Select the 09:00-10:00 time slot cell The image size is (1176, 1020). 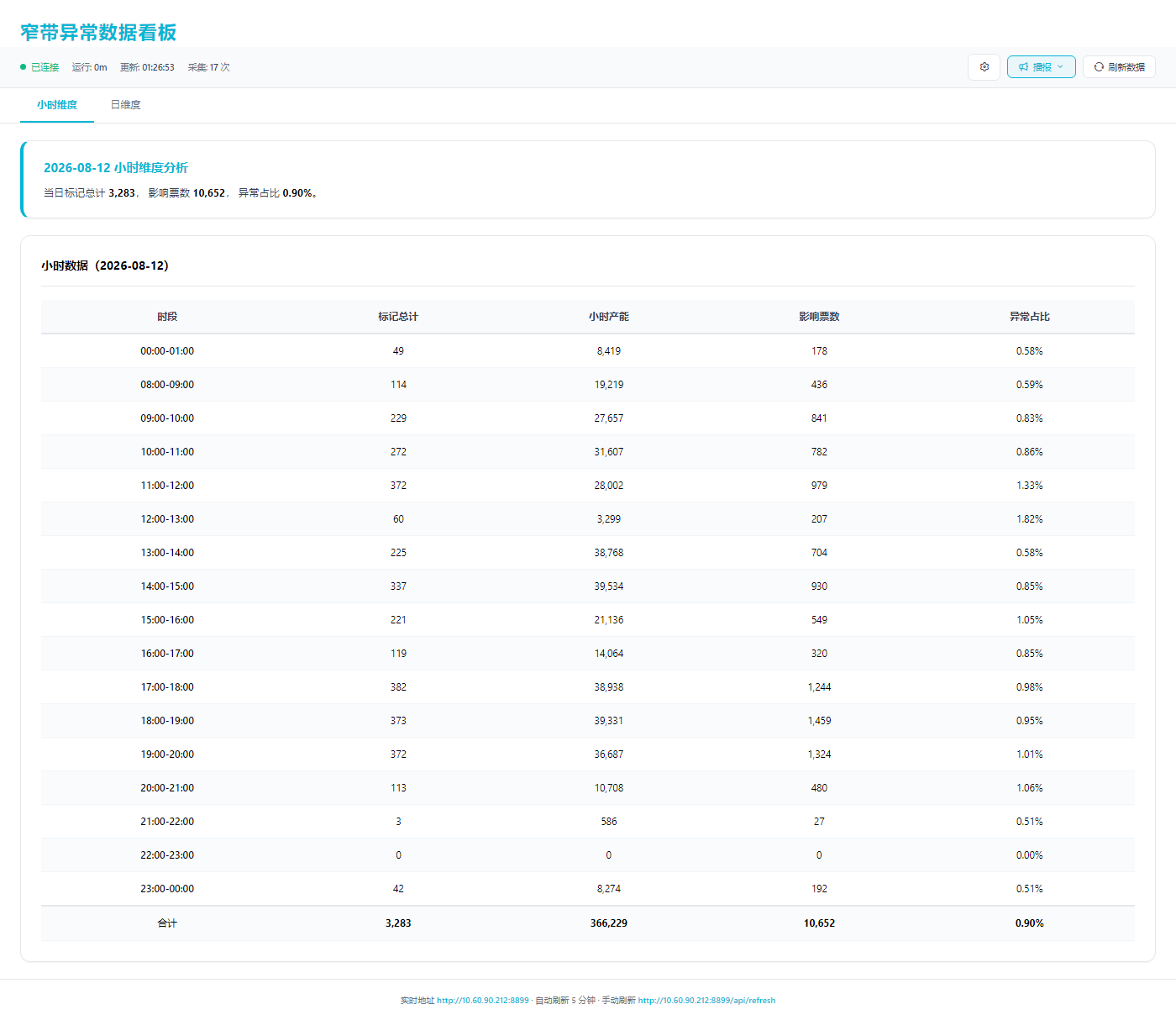coord(167,418)
